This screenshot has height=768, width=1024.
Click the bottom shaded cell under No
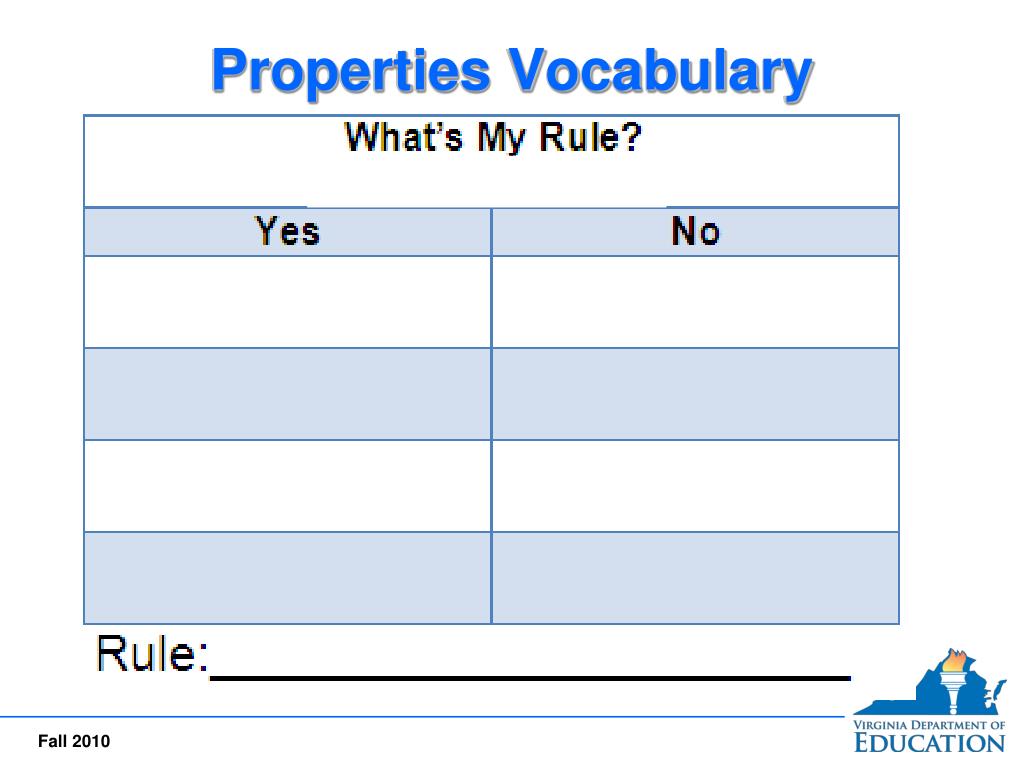click(x=696, y=578)
